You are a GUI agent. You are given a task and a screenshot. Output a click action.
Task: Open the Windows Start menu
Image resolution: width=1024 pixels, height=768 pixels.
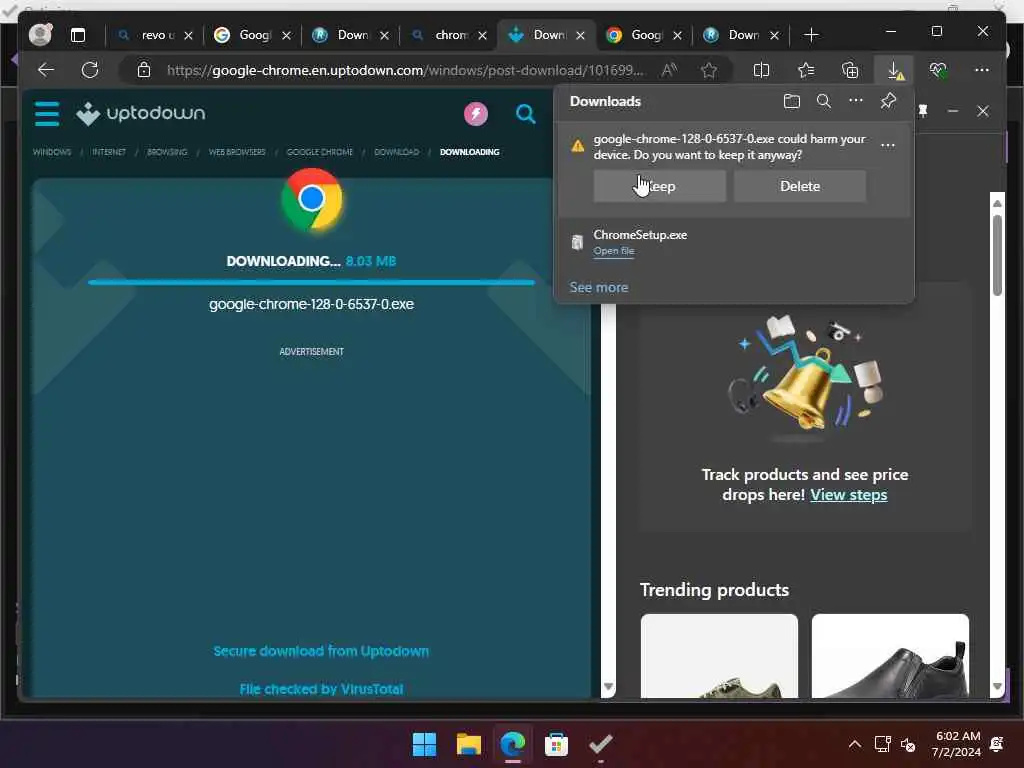coord(424,744)
